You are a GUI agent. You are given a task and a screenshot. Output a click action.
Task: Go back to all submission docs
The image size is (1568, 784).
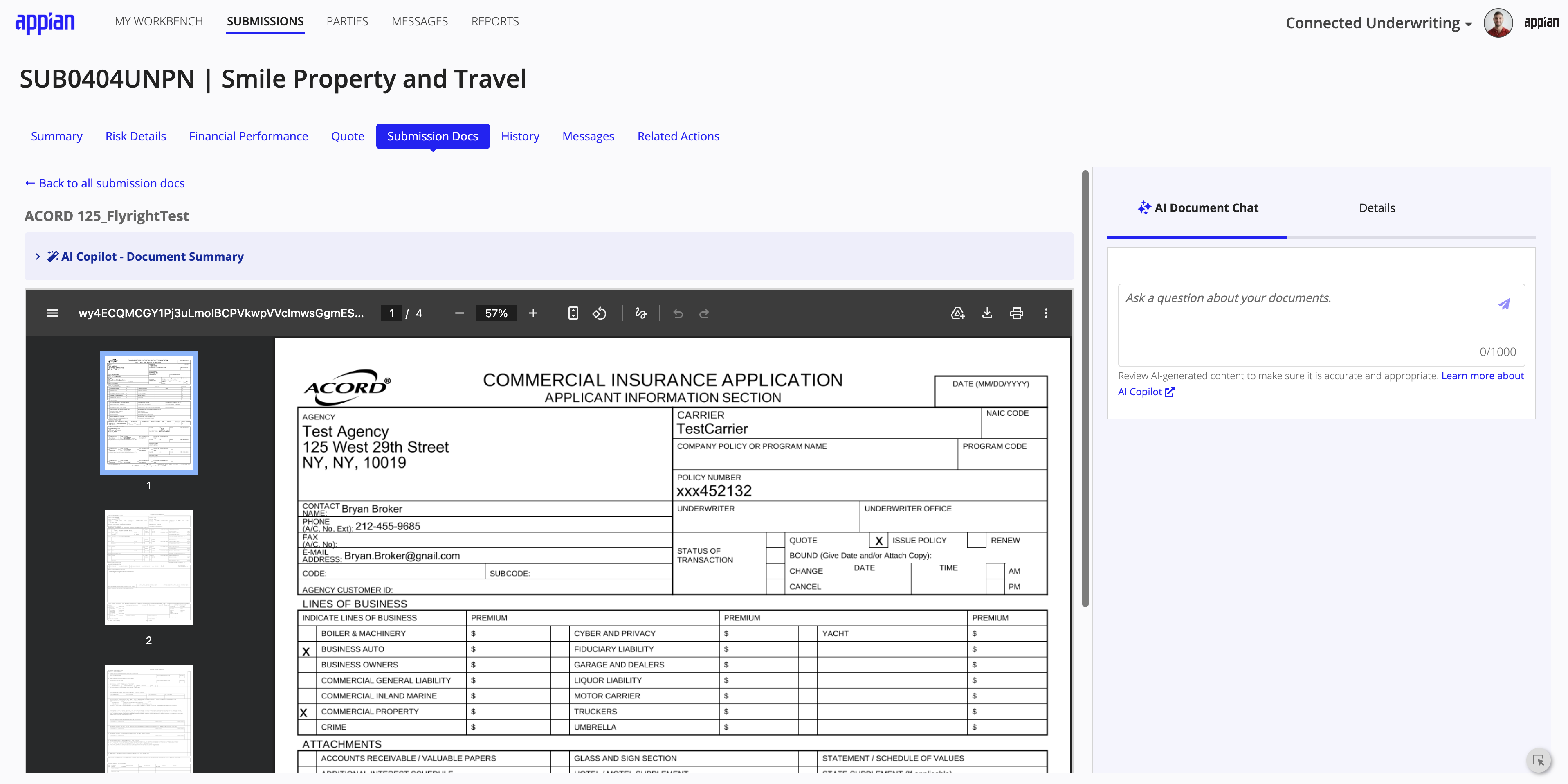[105, 183]
